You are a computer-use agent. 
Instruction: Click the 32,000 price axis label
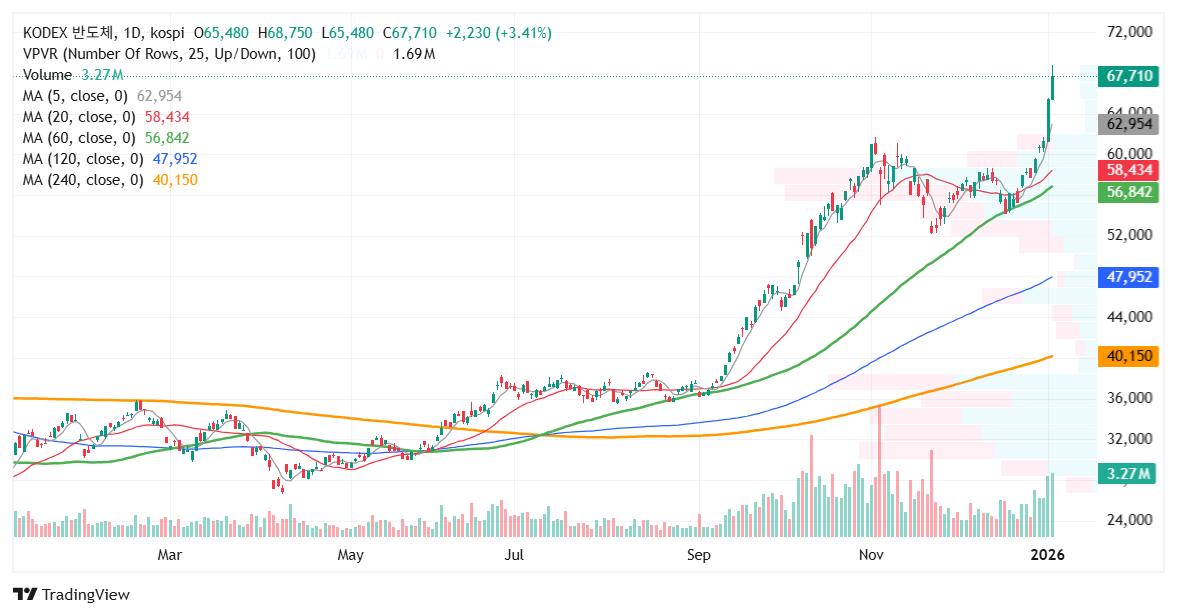[1130, 438]
